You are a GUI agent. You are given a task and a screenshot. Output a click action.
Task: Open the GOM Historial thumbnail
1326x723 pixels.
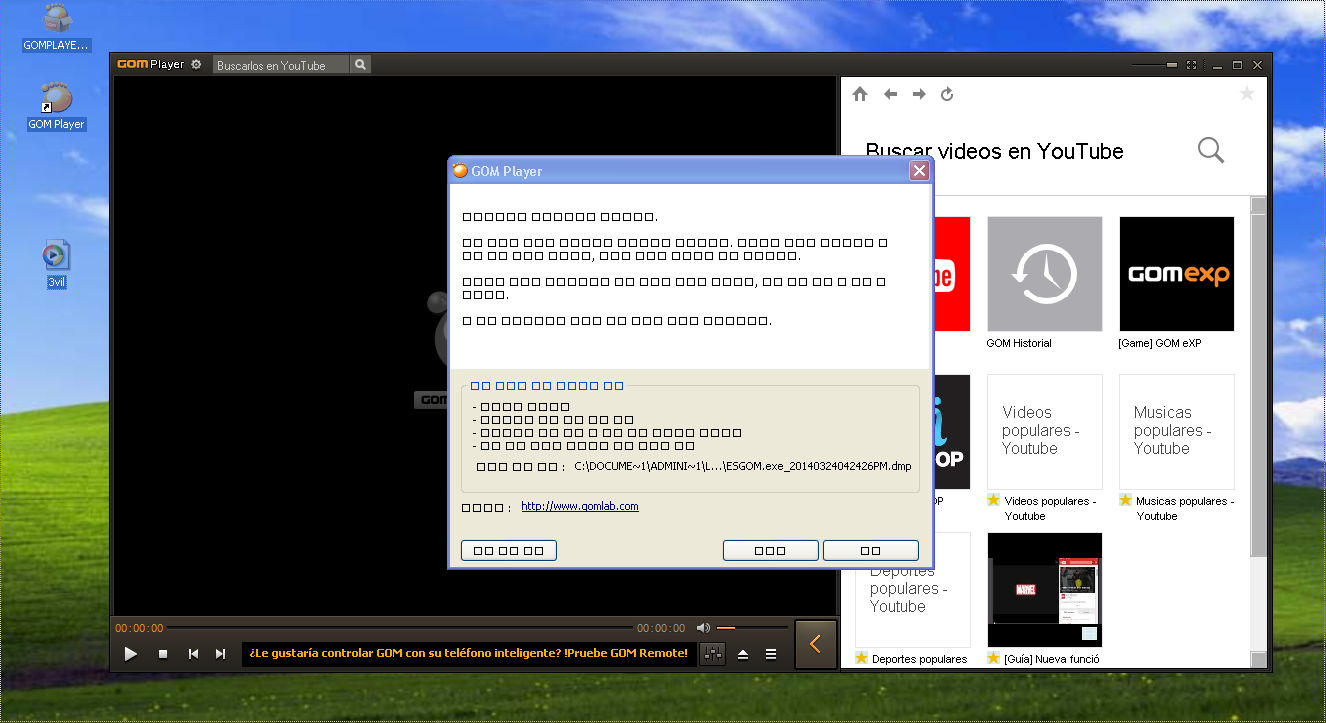1044,273
